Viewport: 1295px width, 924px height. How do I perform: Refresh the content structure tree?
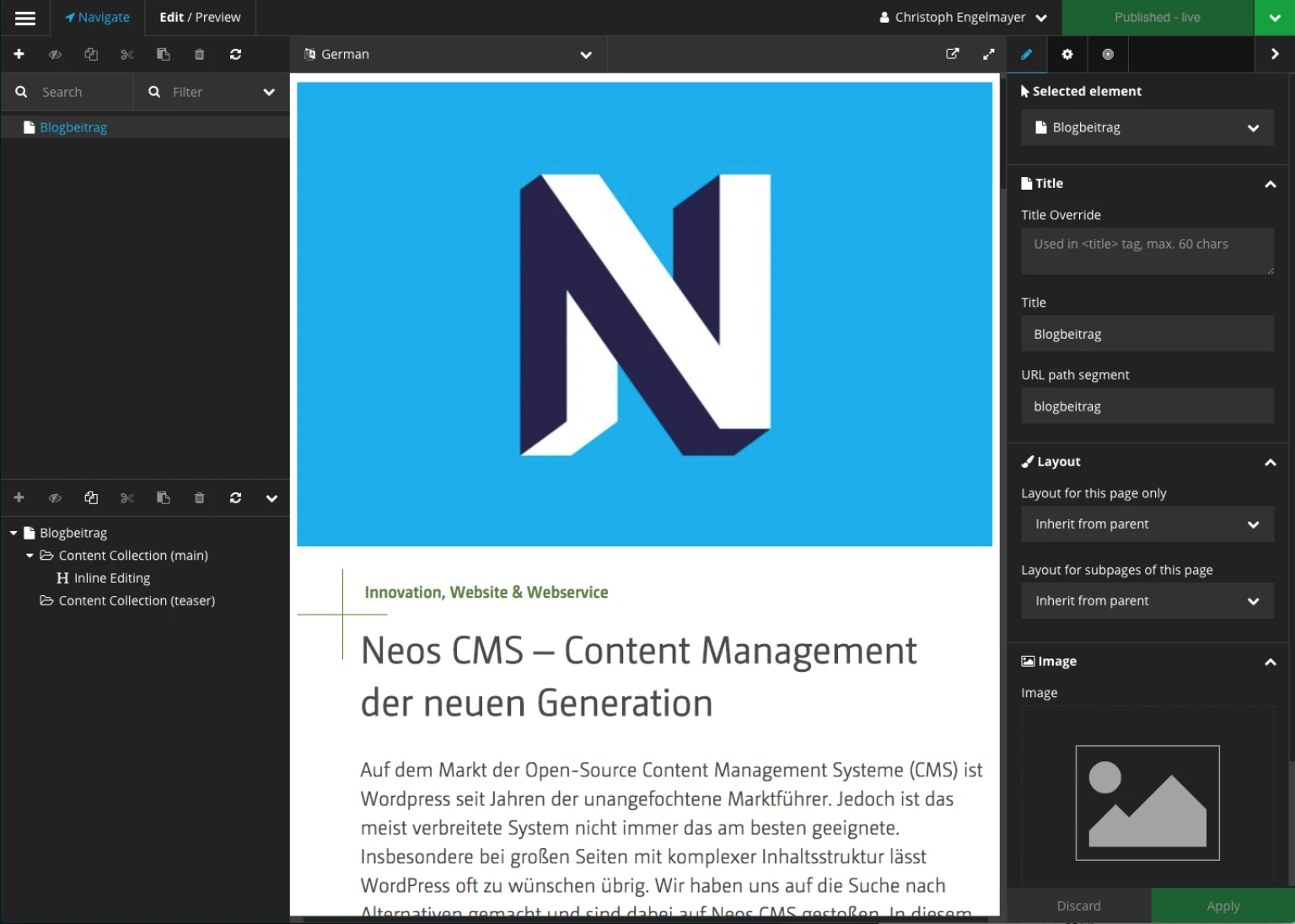point(236,498)
